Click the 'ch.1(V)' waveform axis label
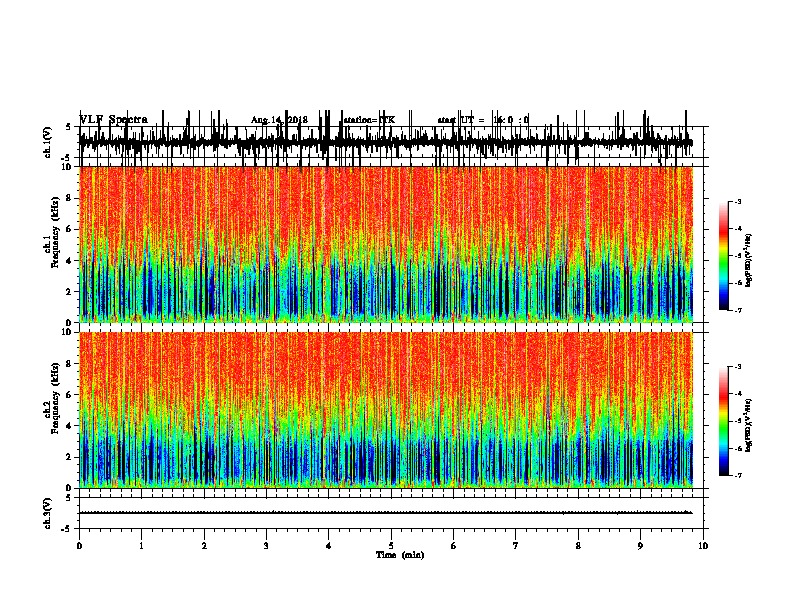 (47, 142)
